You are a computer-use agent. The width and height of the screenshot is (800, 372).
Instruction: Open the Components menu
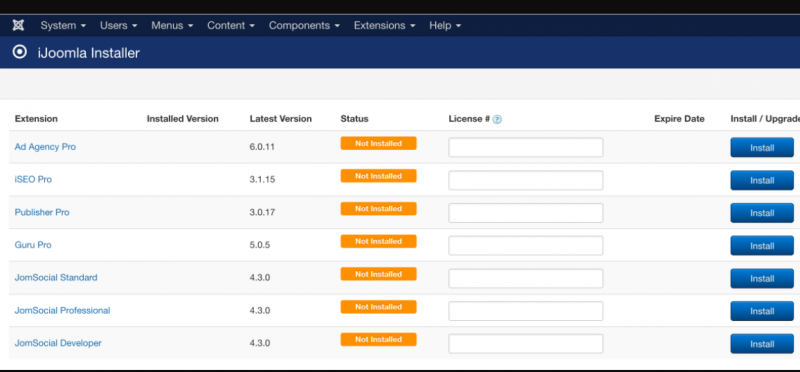[x=304, y=26]
